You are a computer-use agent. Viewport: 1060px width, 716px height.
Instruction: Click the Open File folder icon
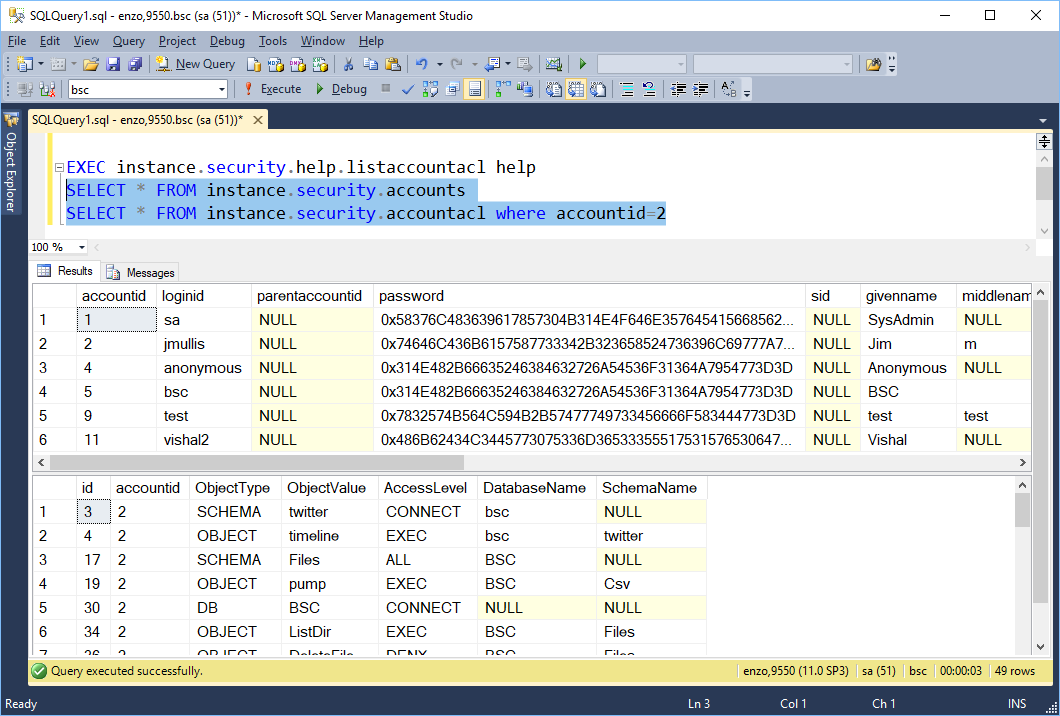tap(91, 64)
